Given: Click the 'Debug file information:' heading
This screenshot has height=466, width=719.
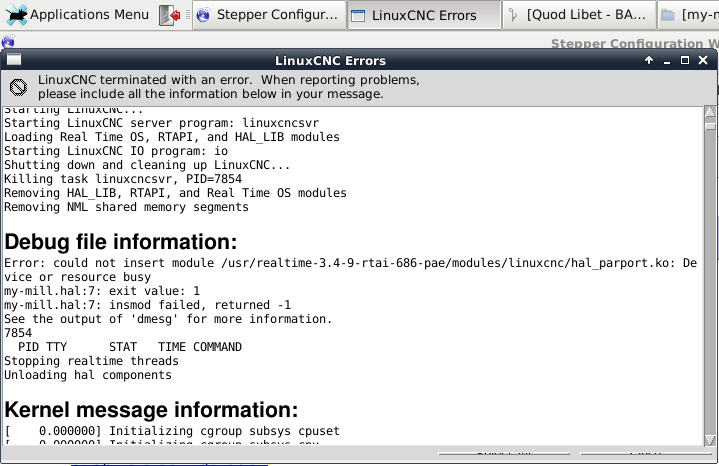Looking at the screenshot, I should coord(121,242).
